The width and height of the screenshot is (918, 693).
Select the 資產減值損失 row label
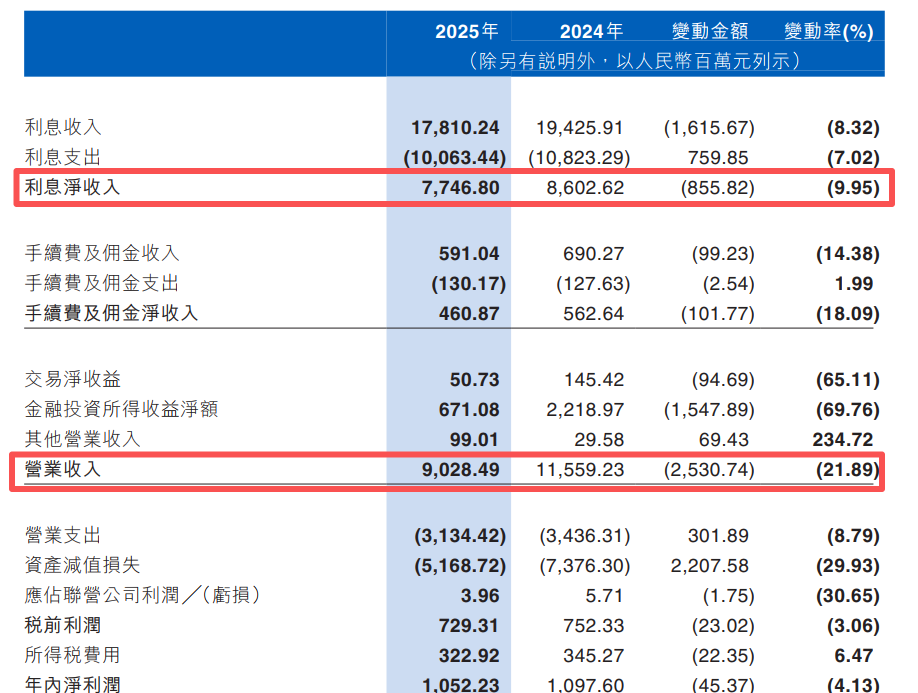(x=83, y=565)
